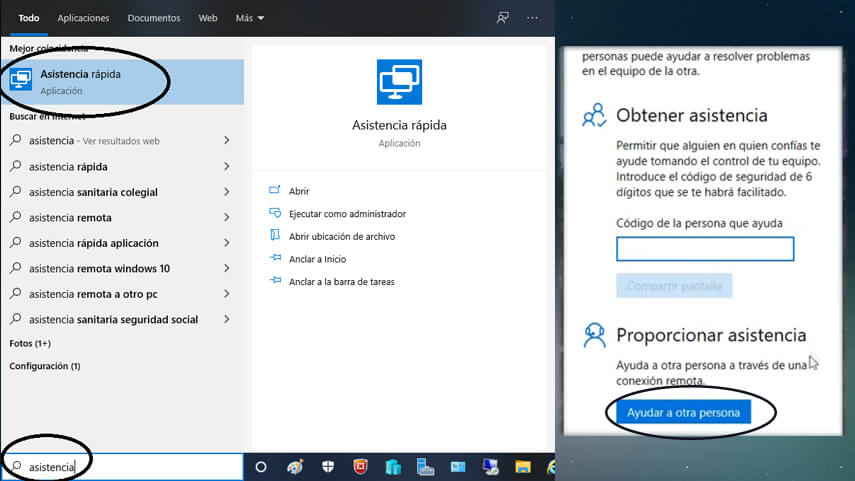Viewport: 855px width, 481px height.
Task: Open the Más dropdown tab
Action: coord(250,18)
